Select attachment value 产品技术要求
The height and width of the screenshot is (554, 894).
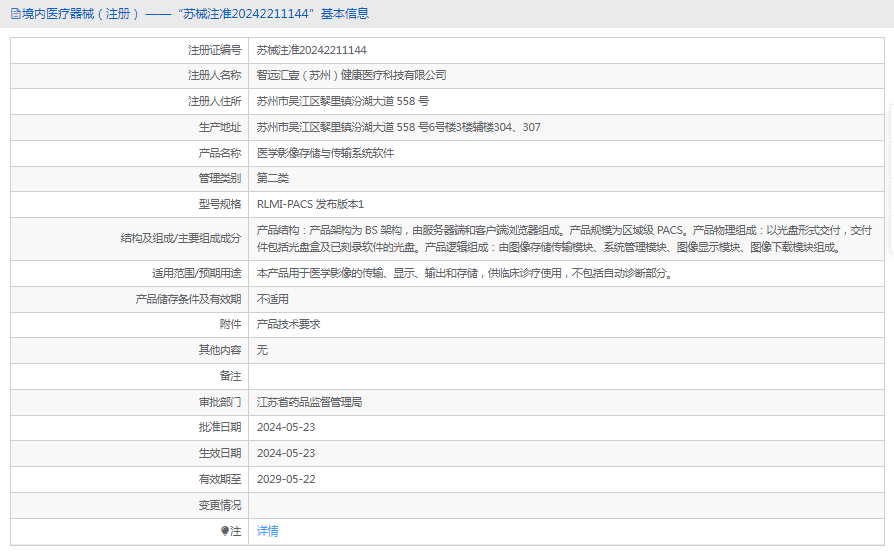coord(288,324)
